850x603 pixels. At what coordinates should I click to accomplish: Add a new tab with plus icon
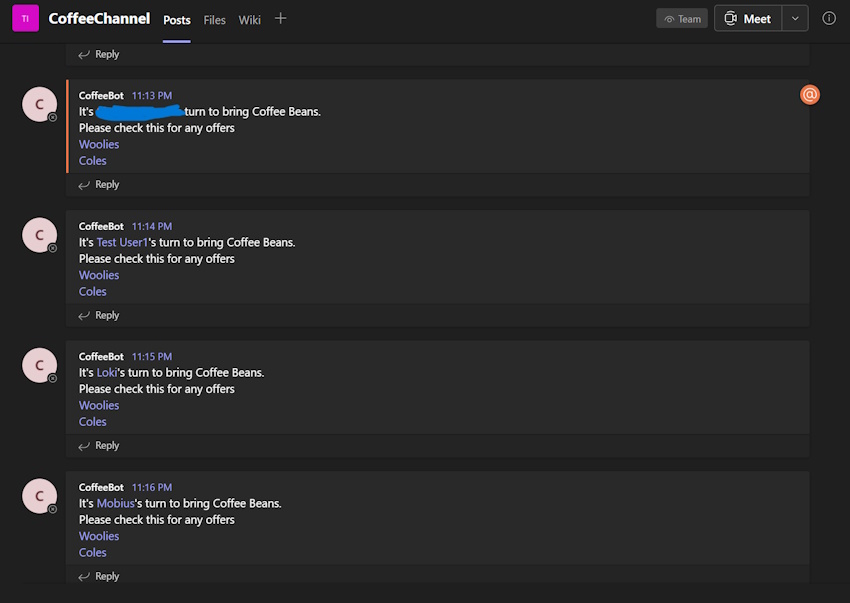point(280,19)
